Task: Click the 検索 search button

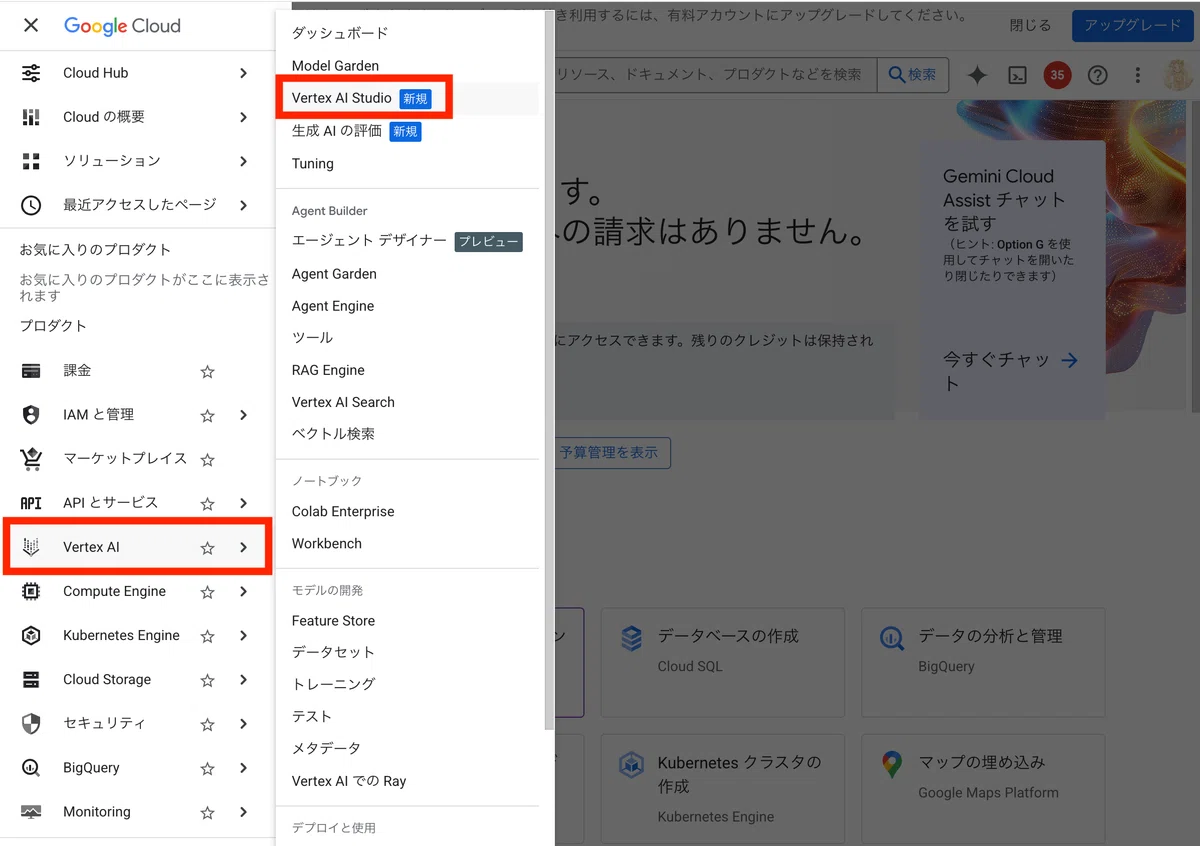Action: click(913, 75)
